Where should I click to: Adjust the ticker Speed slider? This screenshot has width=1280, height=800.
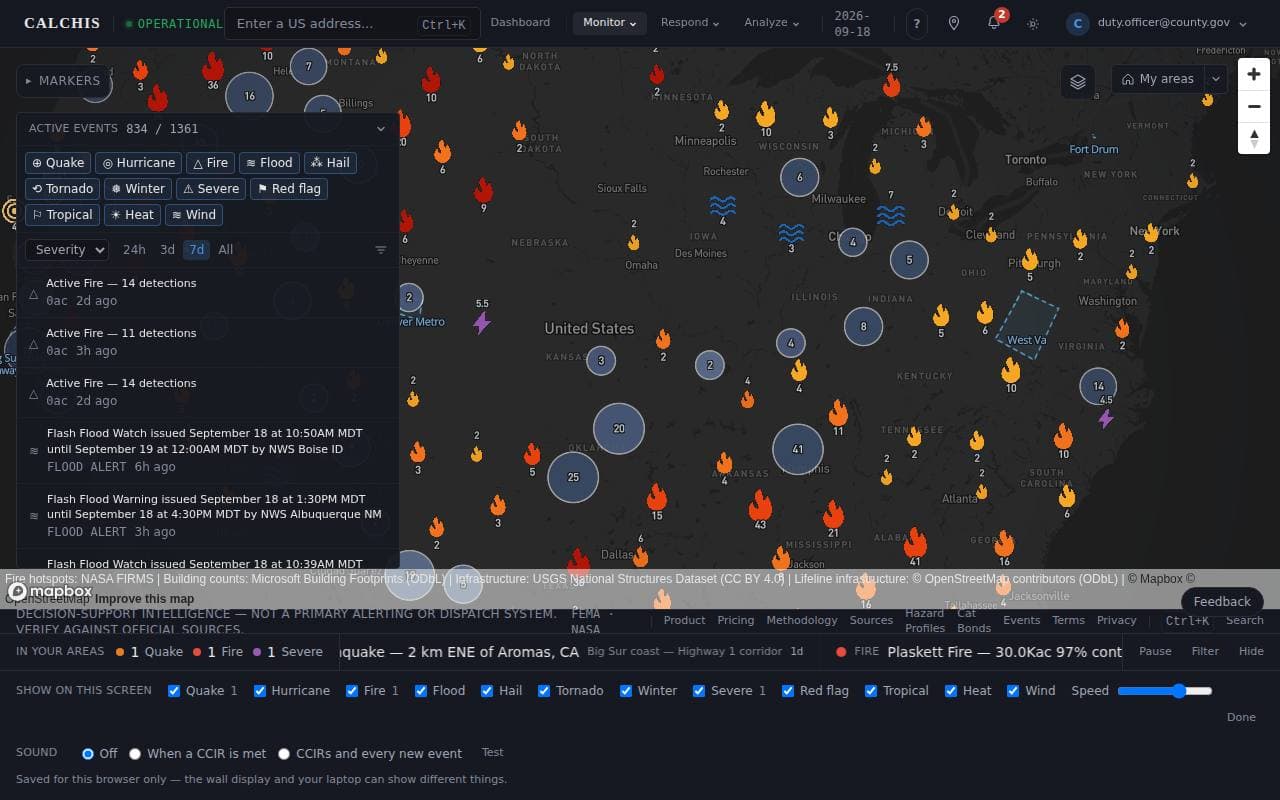(x=1165, y=691)
